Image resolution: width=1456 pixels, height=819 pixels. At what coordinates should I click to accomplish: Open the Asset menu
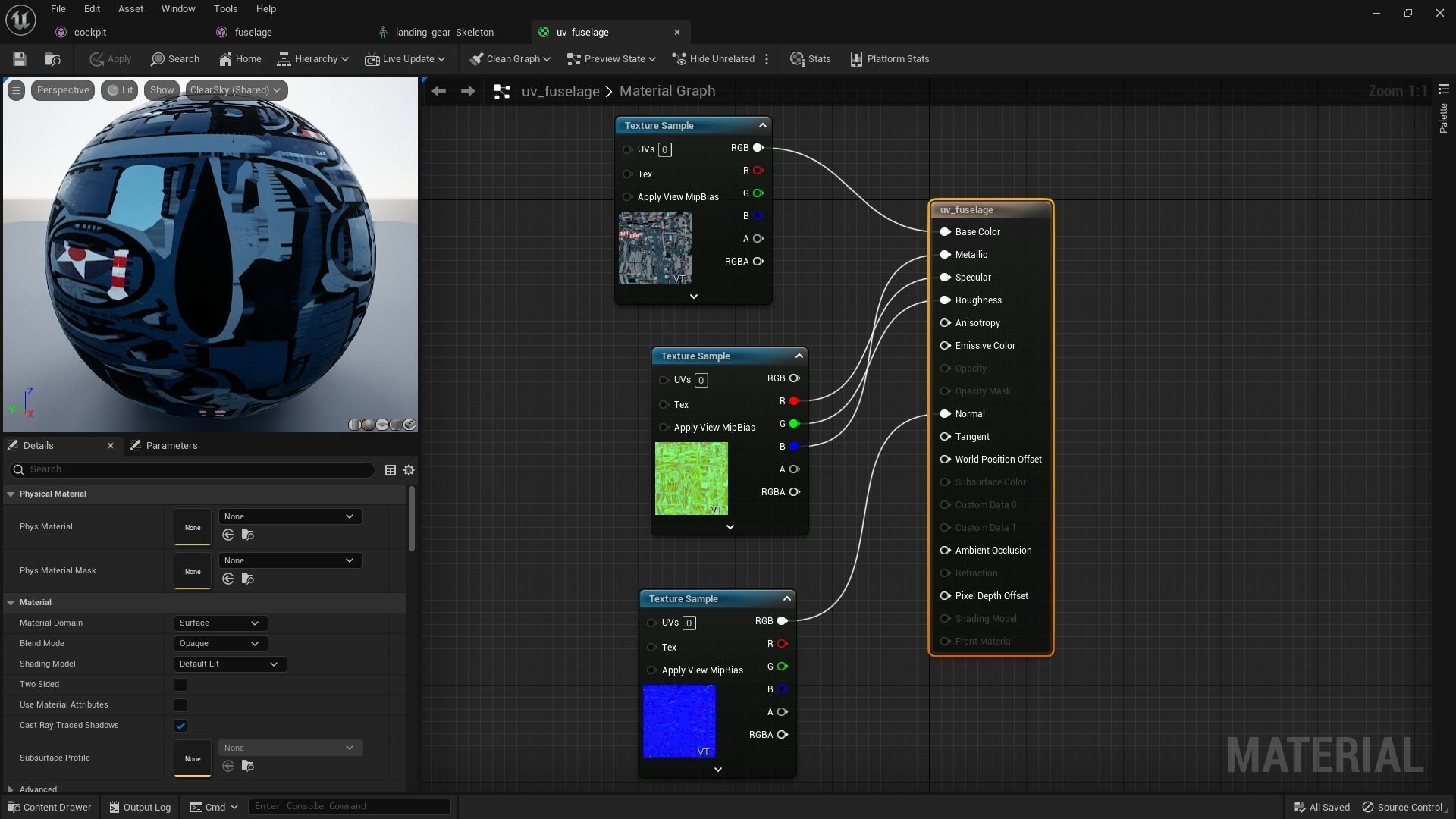[130, 9]
